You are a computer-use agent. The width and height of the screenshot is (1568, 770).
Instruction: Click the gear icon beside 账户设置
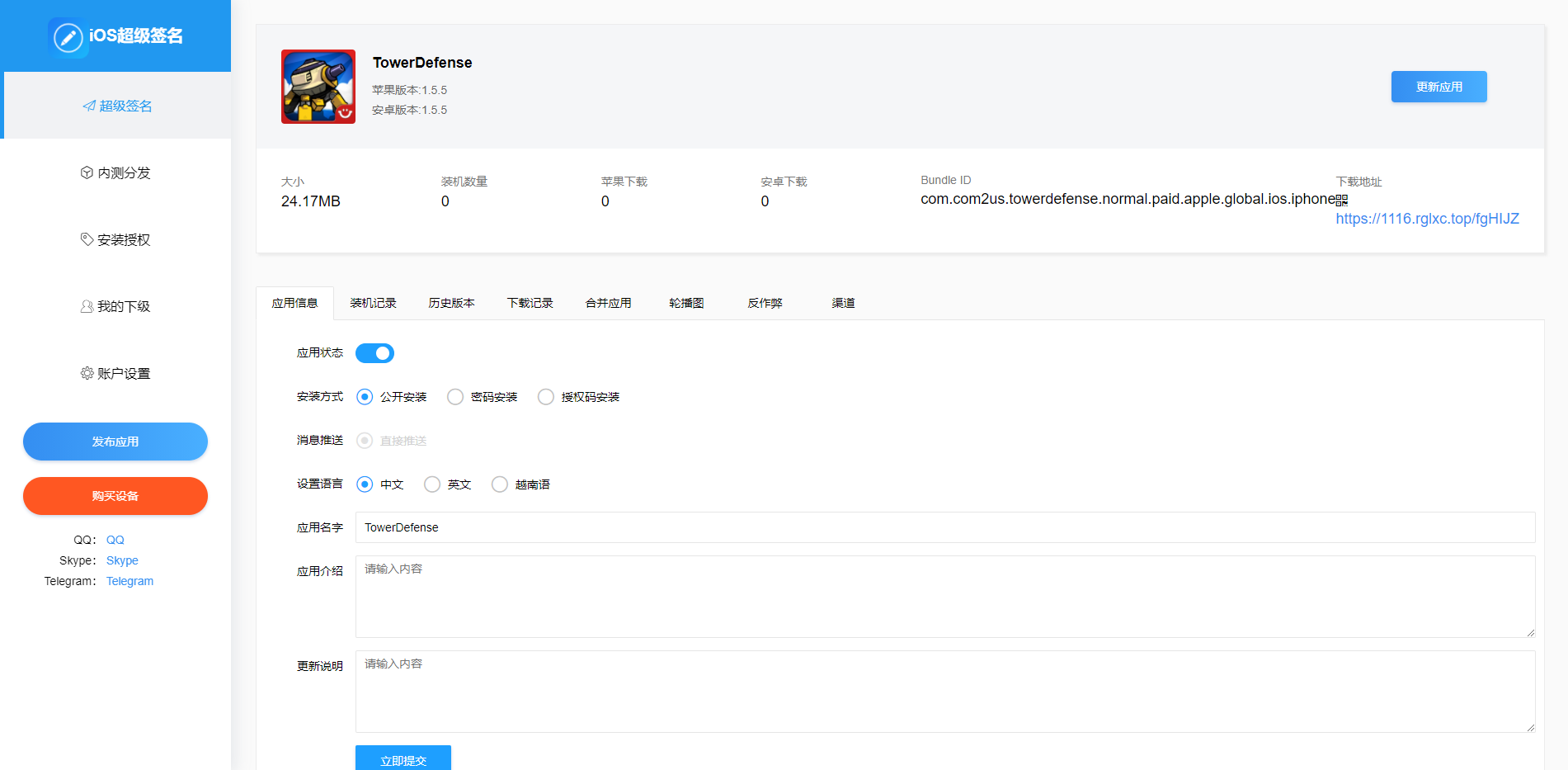tap(87, 373)
